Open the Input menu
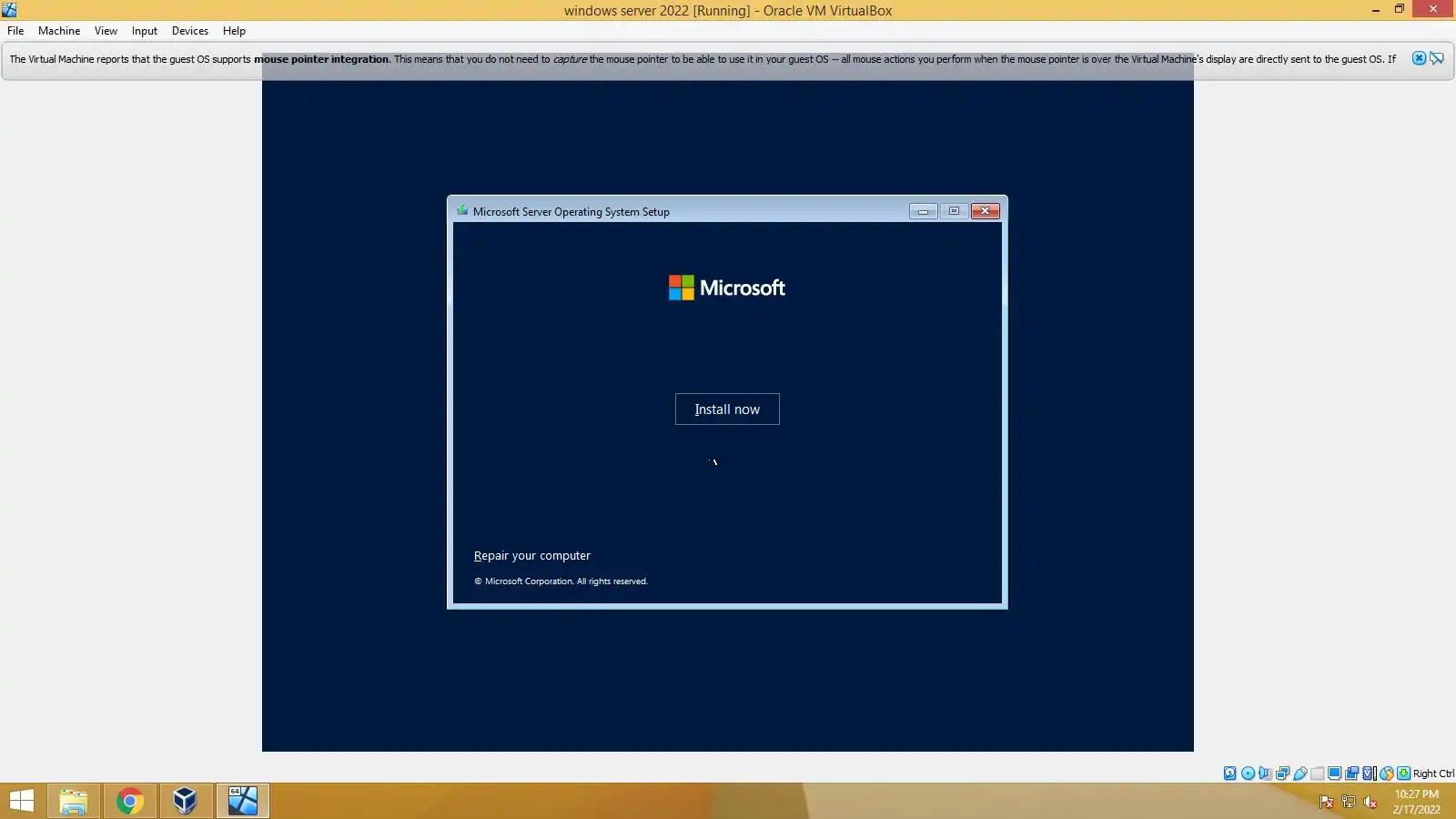The image size is (1456, 819). 145,31
